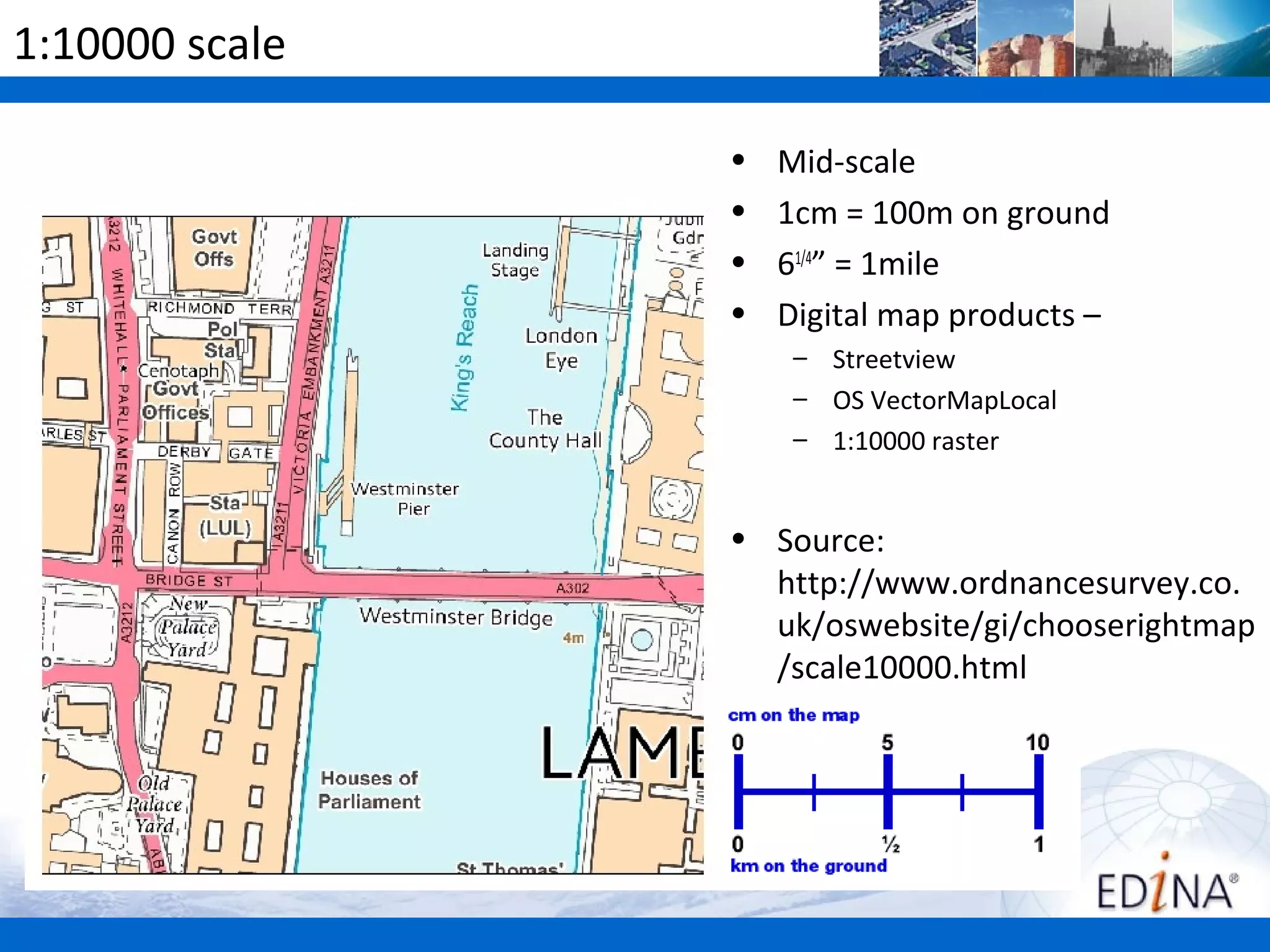Screen dimensions: 1270x952
Task: Click the church spire photo in header
Action: coord(1123,38)
